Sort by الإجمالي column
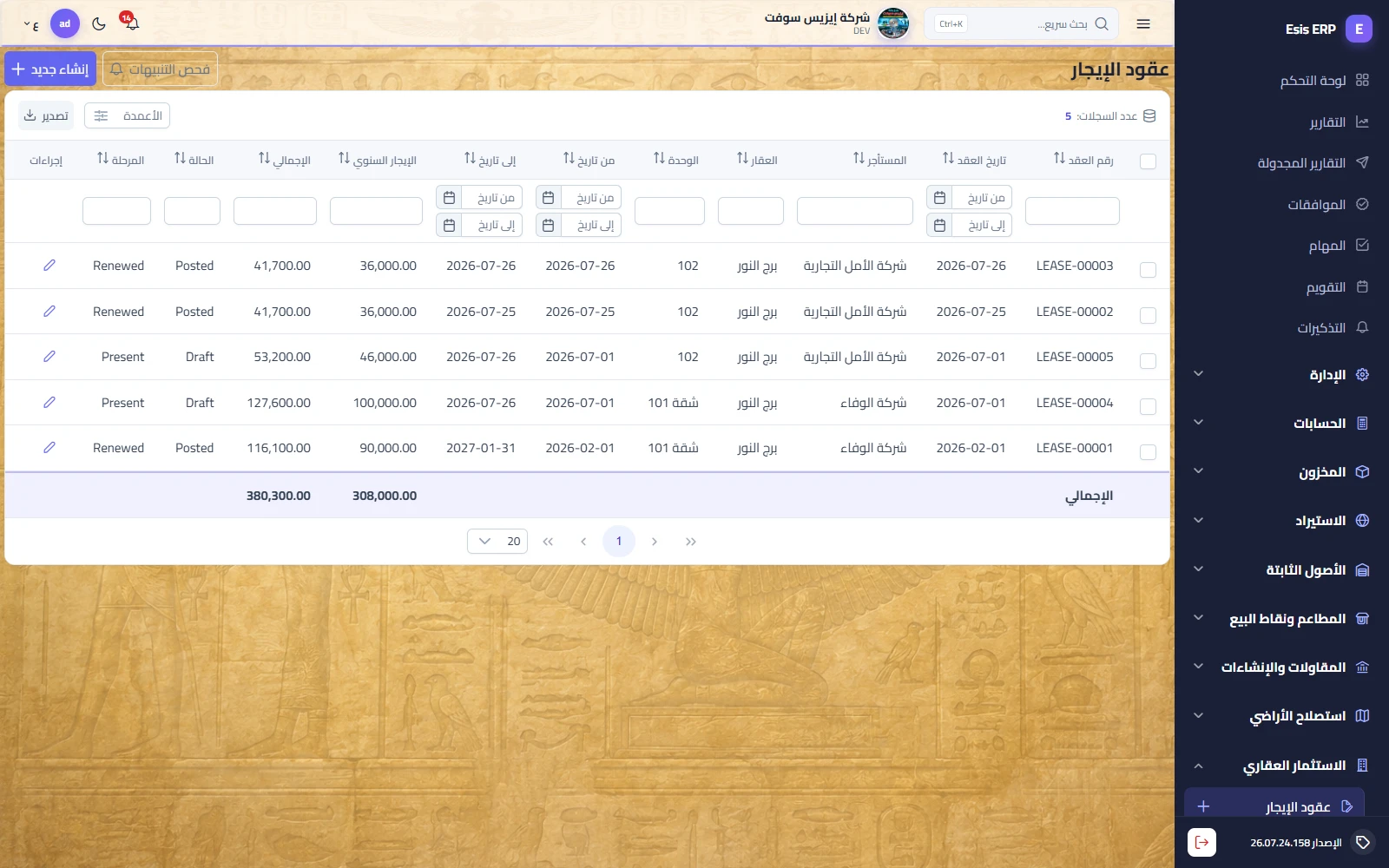1389x868 pixels. click(264, 159)
